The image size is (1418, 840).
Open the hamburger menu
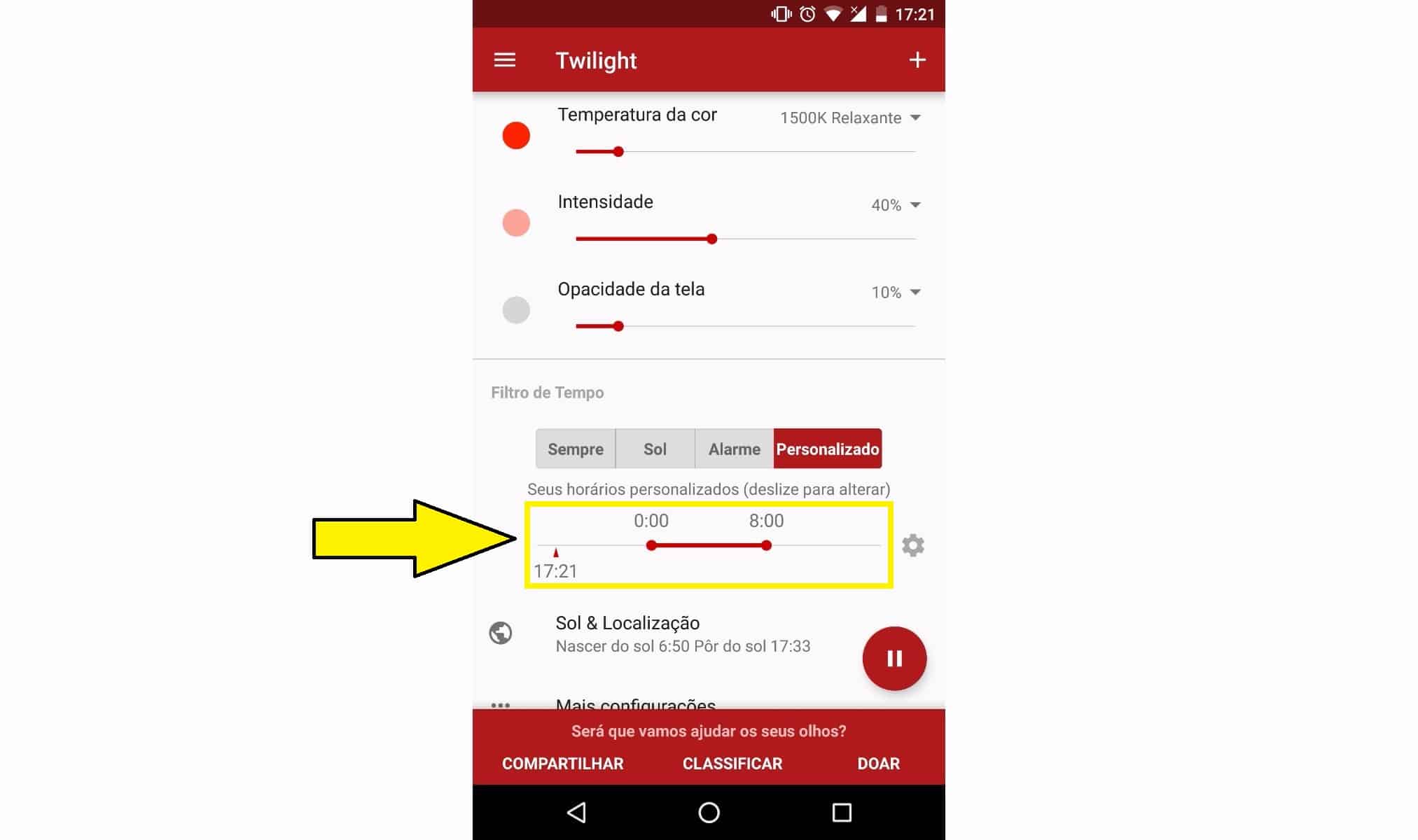point(505,60)
